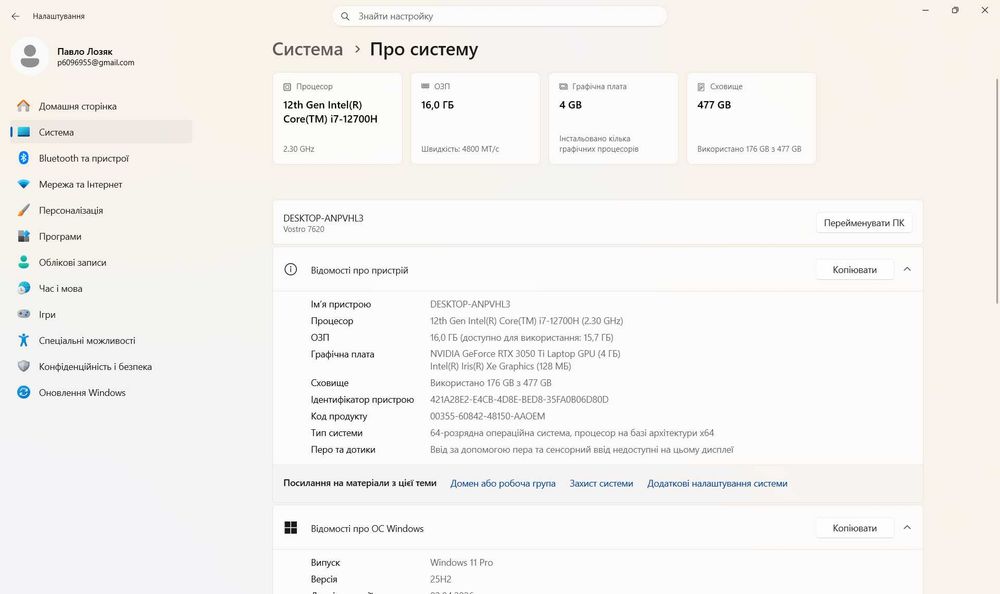The image size is (1000, 594).
Task: Open Домен або робоча група link
Action: pyautogui.click(x=503, y=484)
